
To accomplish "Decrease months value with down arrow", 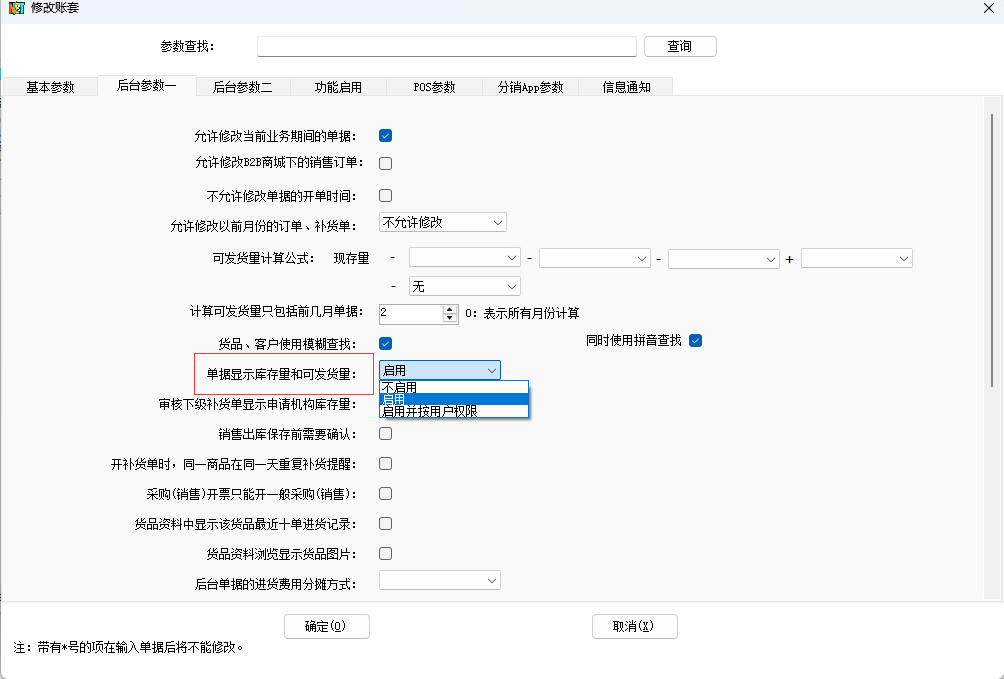I will 450,318.
